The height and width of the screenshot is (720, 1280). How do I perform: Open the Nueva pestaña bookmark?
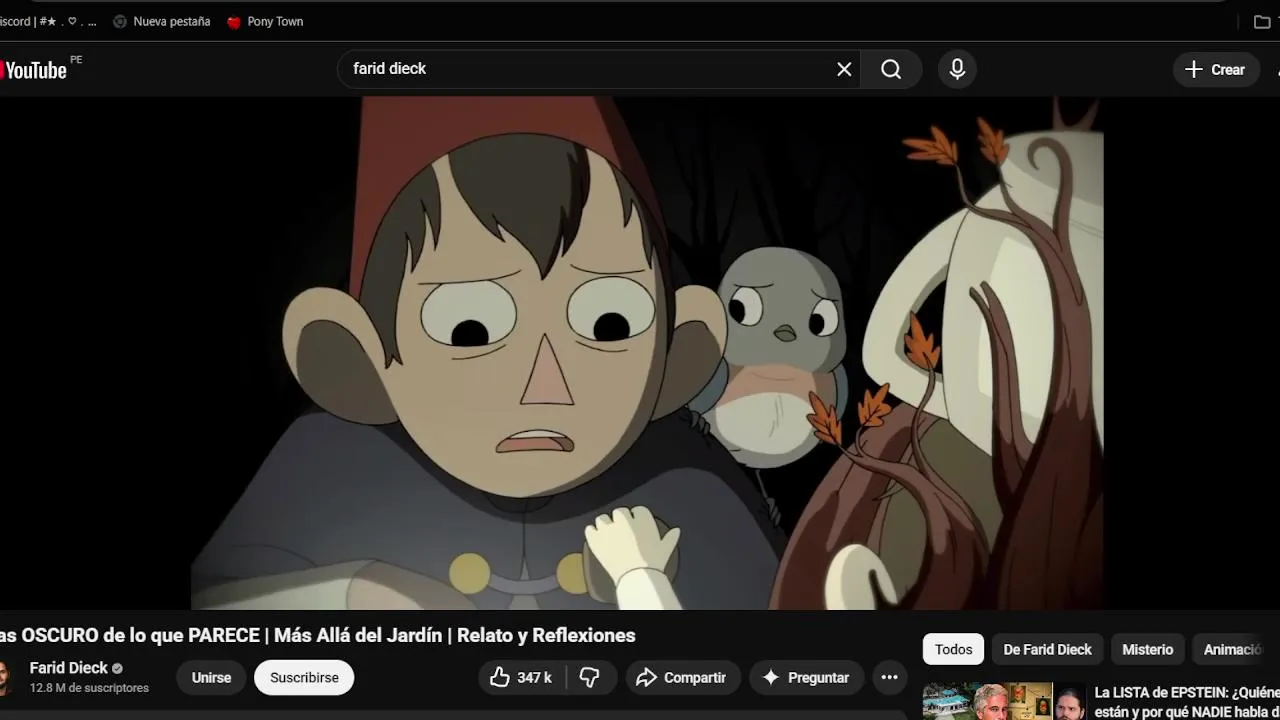tap(161, 21)
